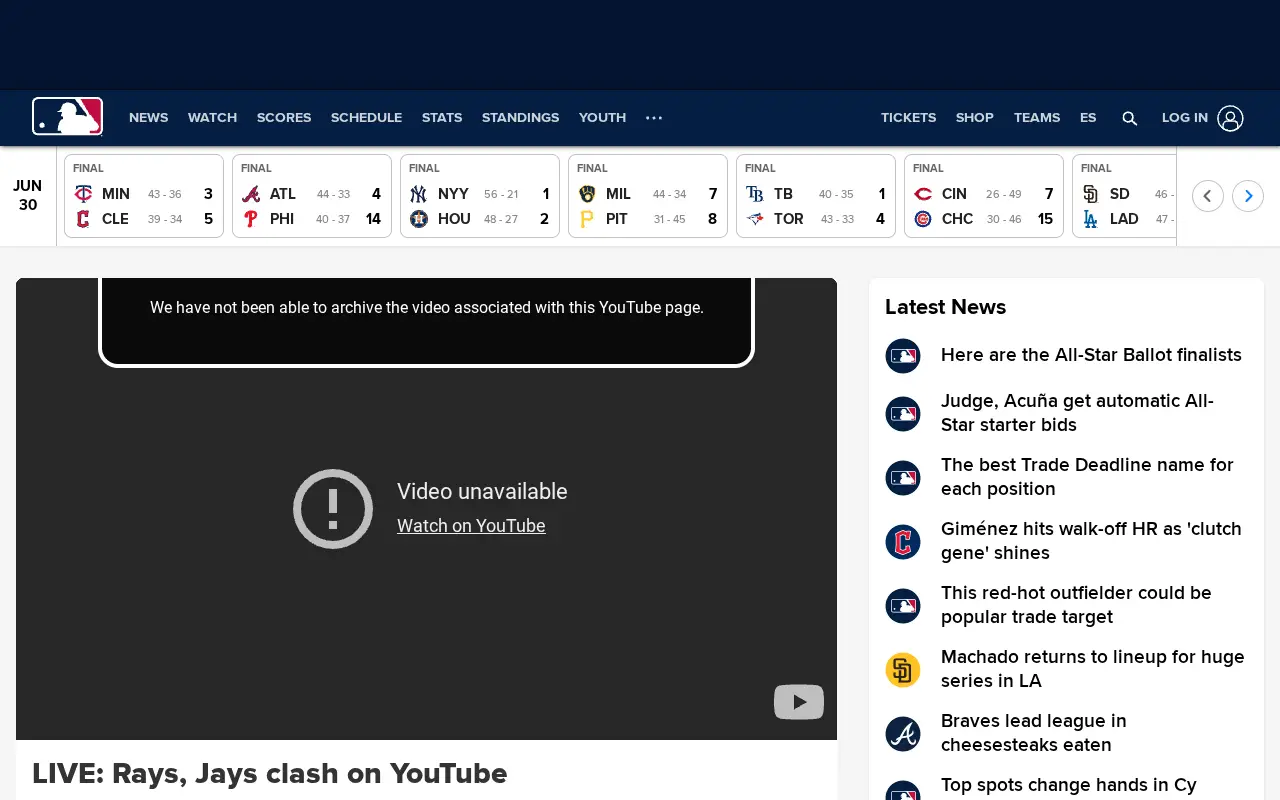Show next scores with right chevron
The width and height of the screenshot is (1280, 800).
1248,195
